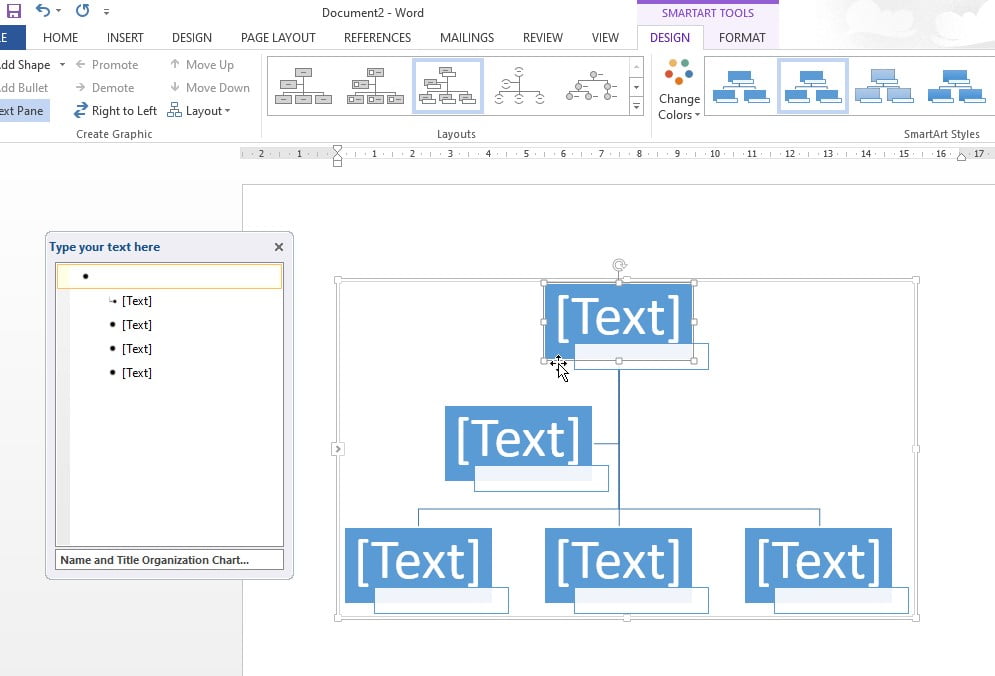Open the Change Colors gallery

[x=678, y=88]
